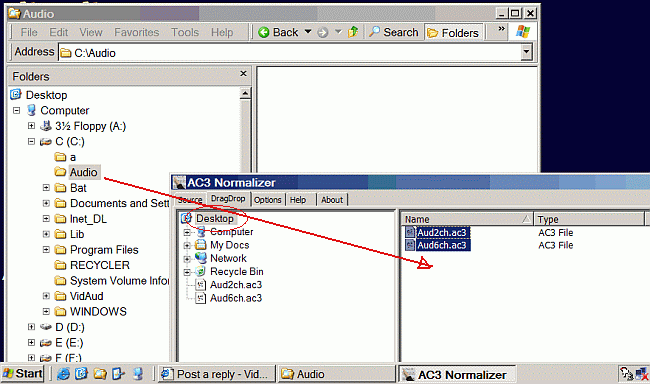
Task: Open the Search toolbar button
Action: (x=394, y=32)
